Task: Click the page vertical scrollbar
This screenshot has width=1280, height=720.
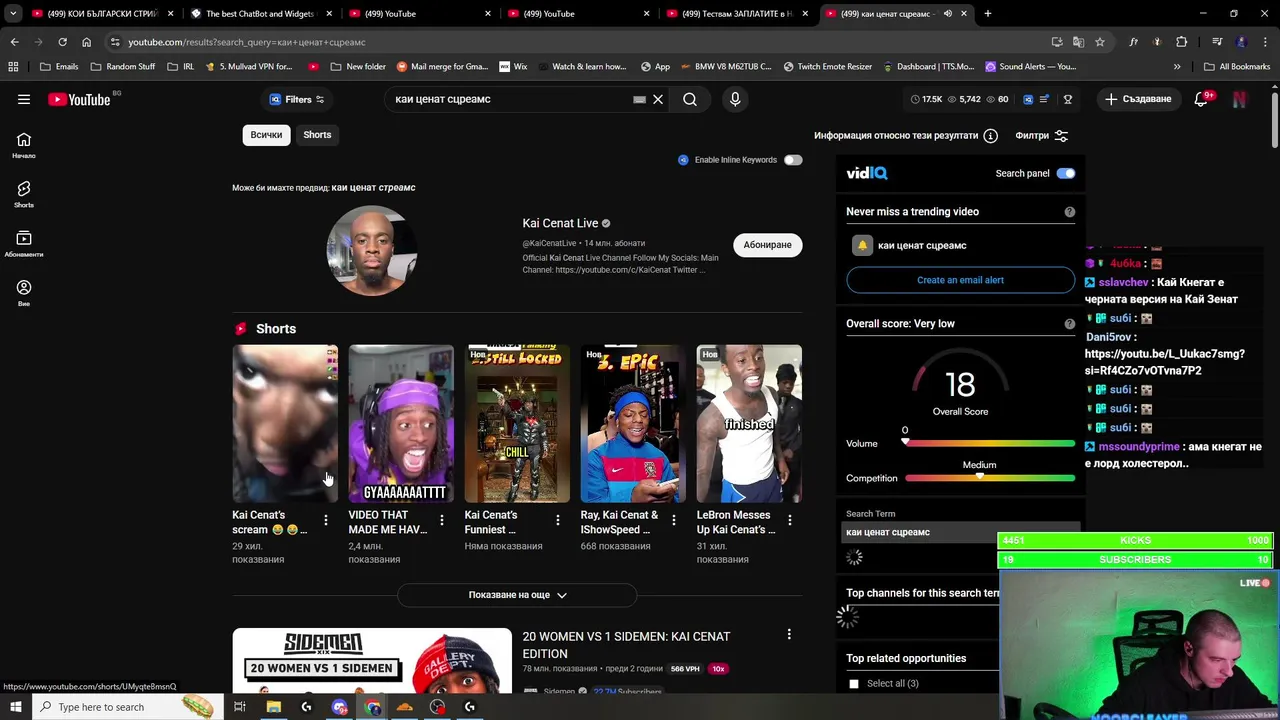Action: click(x=1274, y=120)
